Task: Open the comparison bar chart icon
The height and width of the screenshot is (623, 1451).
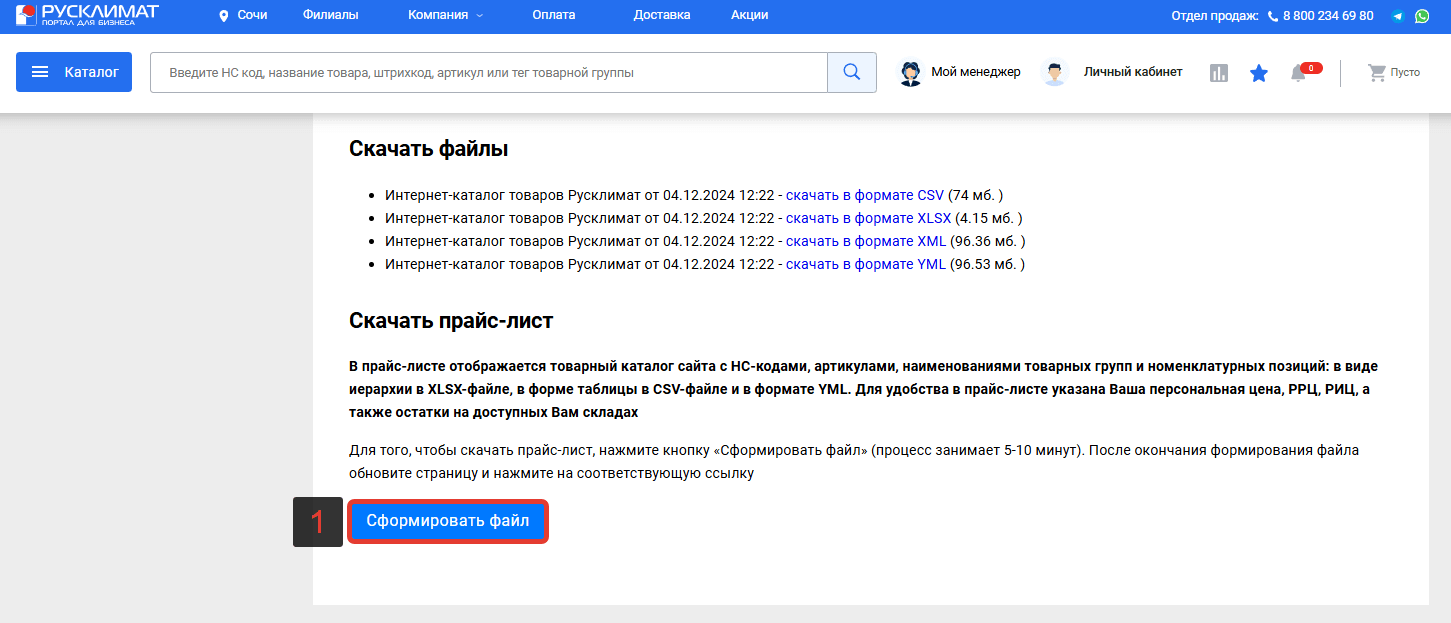Action: 1218,73
